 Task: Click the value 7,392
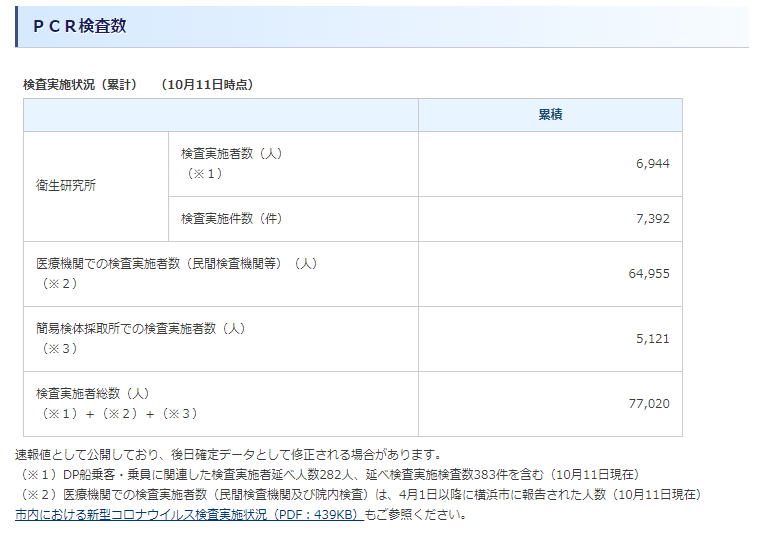(x=653, y=219)
